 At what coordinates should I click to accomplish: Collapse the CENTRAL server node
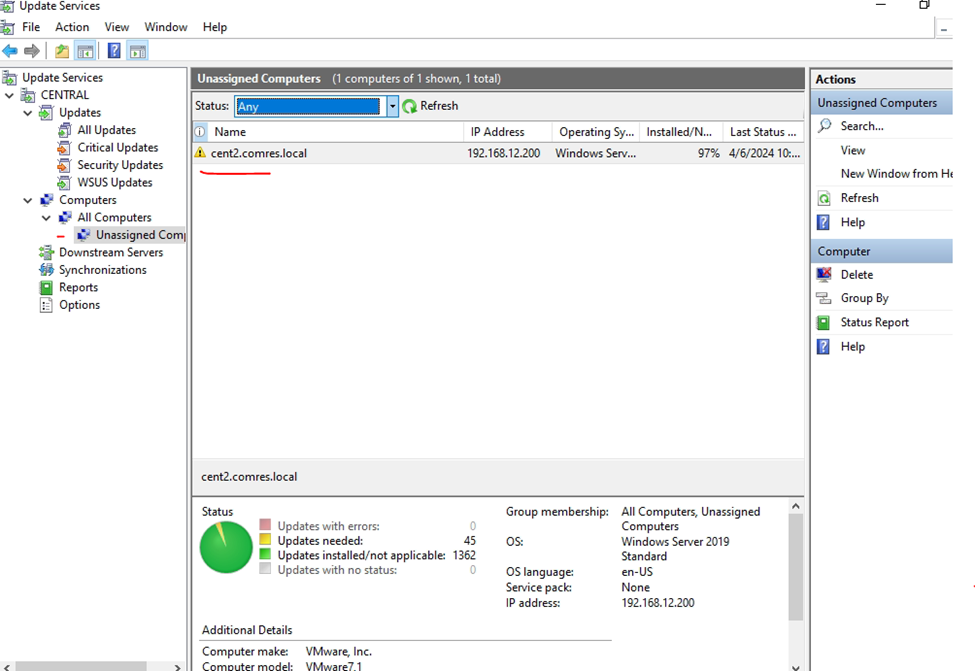10,96
